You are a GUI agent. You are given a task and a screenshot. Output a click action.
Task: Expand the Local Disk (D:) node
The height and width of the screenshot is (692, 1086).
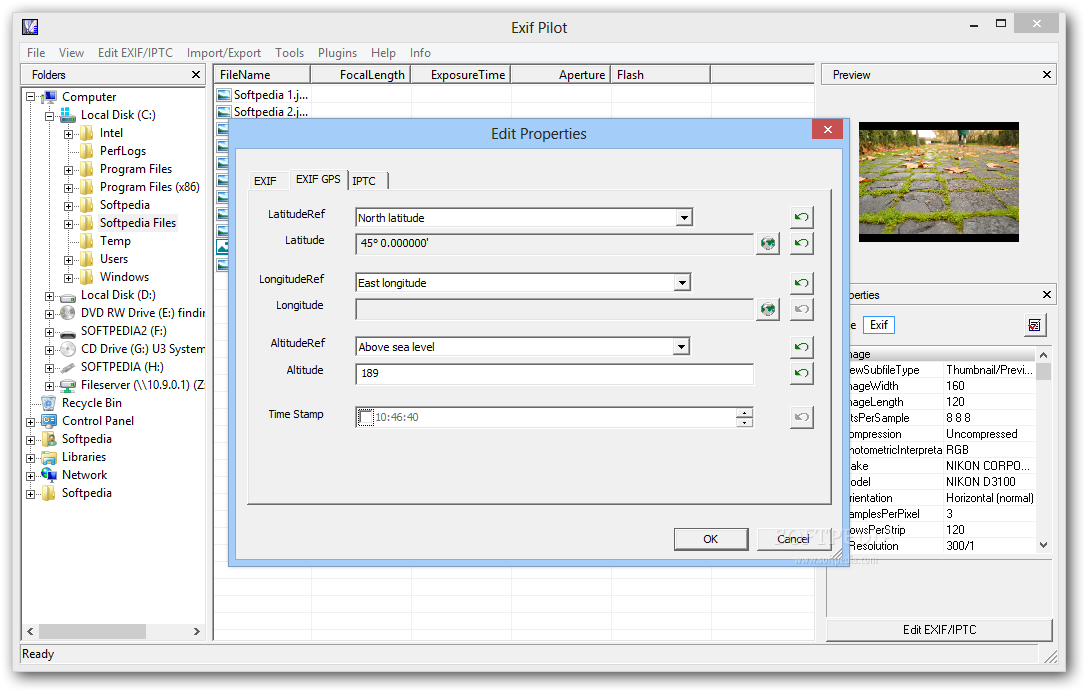tap(49, 296)
